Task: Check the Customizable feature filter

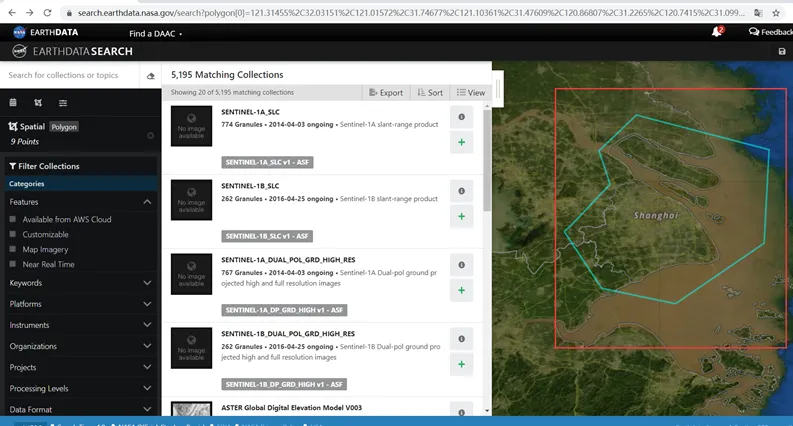Action: pyautogui.click(x=13, y=234)
